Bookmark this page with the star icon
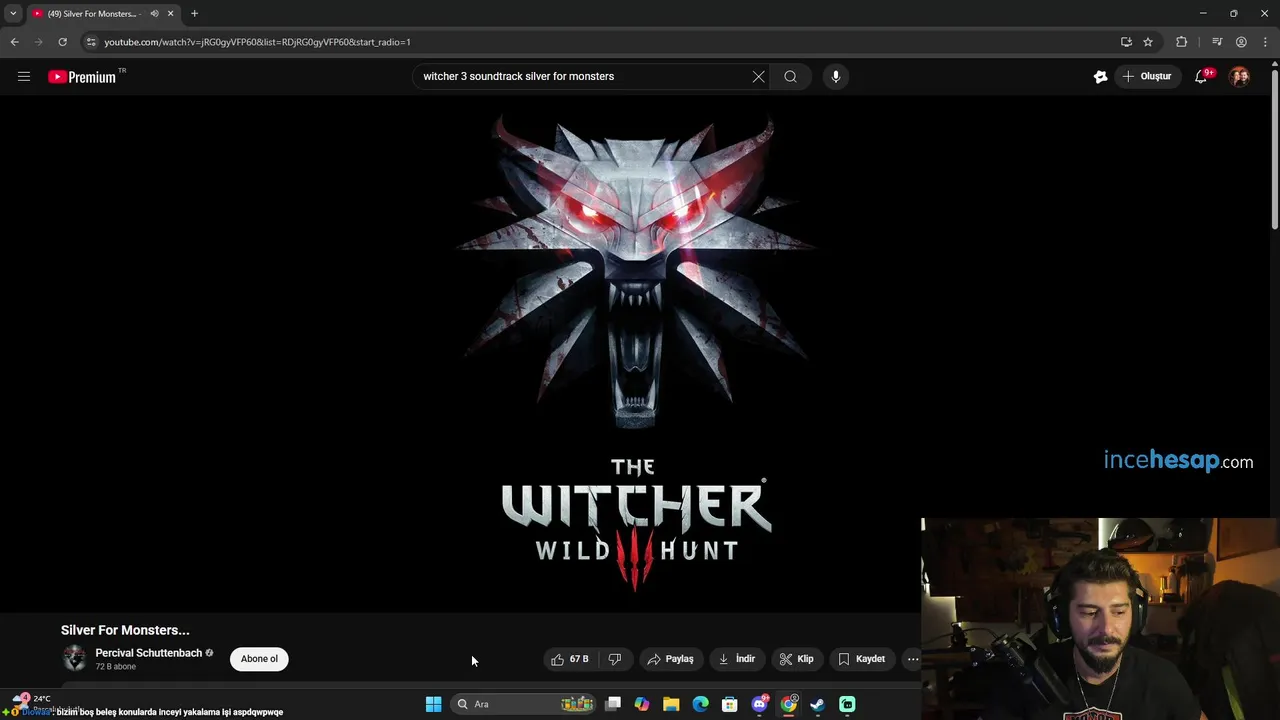1280x720 pixels. coord(1148,42)
